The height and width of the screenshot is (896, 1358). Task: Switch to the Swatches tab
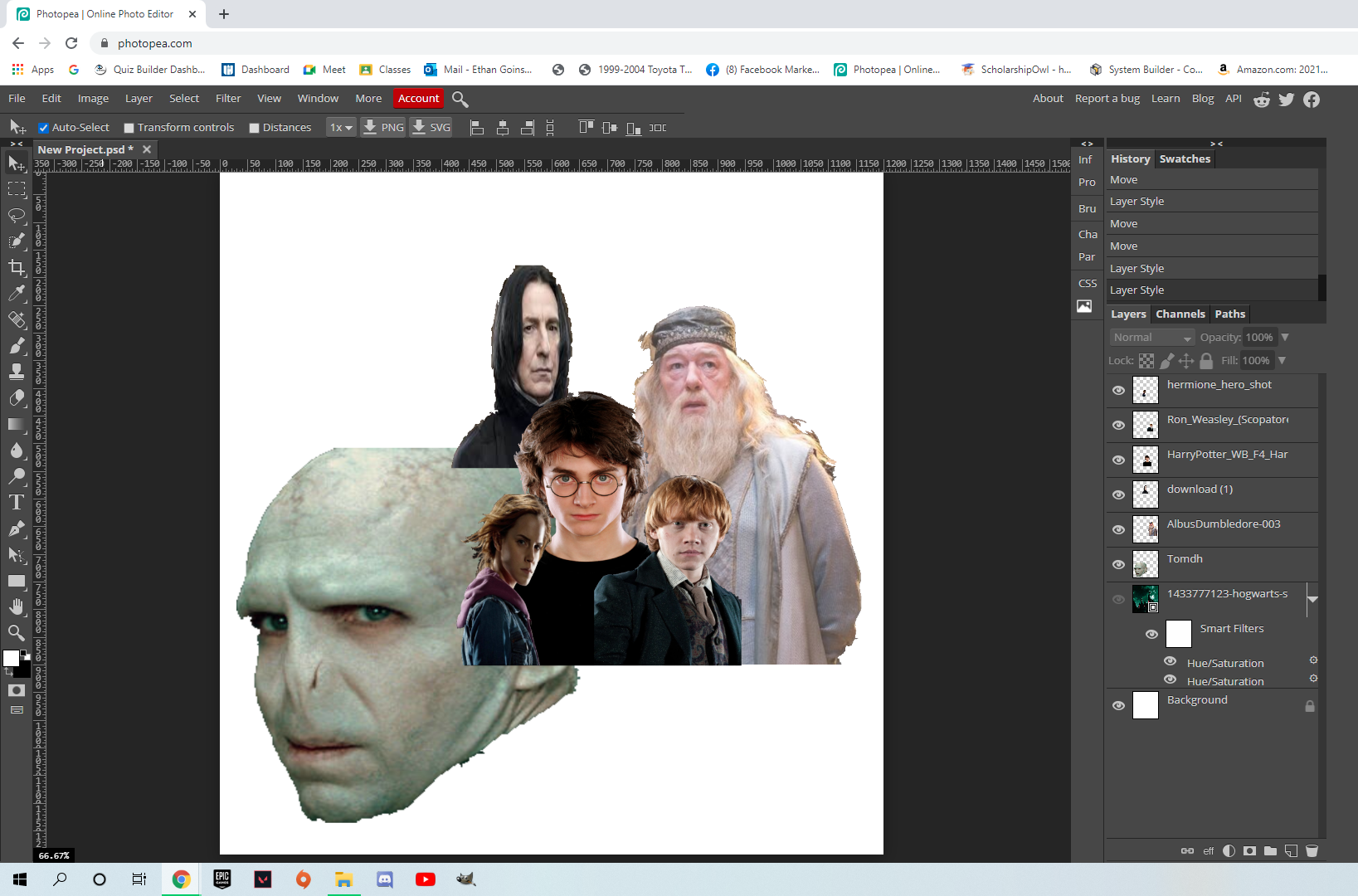pyautogui.click(x=1185, y=159)
